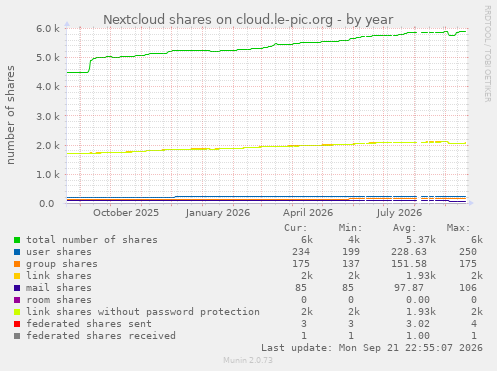Click the gray federated shares received swatch
This screenshot has height=371, width=497.
pyautogui.click(x=17, y=336)
